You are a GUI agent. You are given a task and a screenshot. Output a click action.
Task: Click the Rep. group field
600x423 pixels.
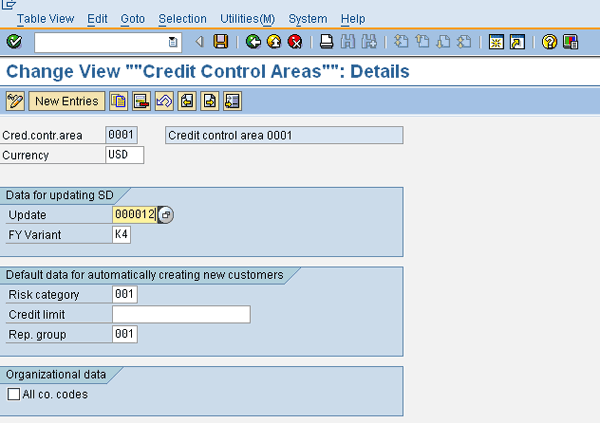125,334
